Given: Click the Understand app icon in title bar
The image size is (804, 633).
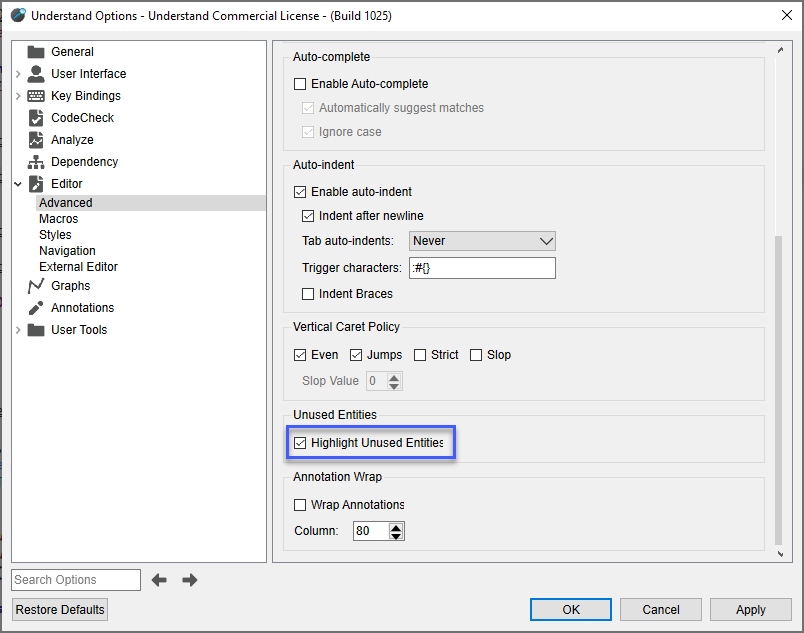Looking at the screenshot, I should click(x=18, y=15).
